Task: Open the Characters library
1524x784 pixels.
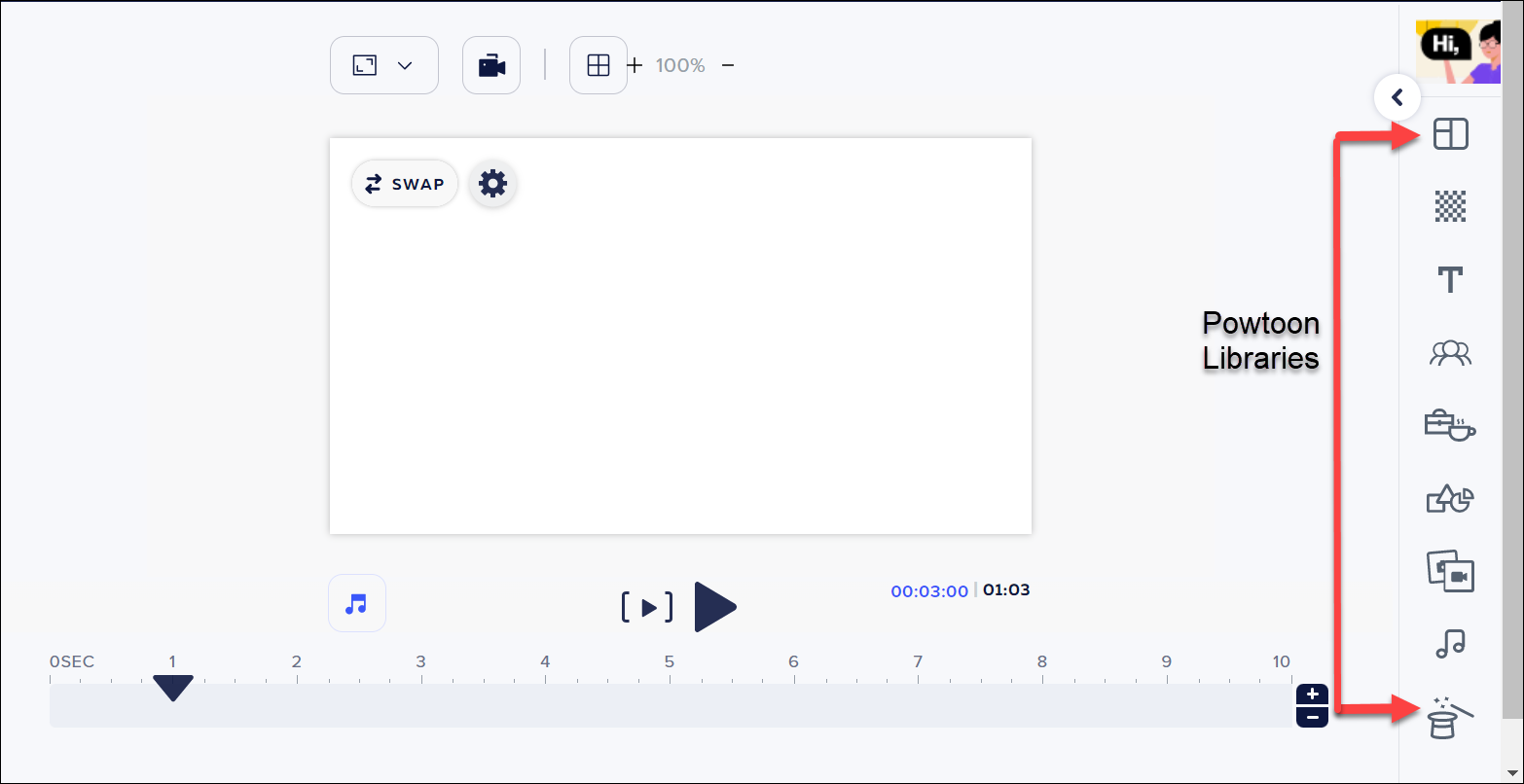Action: pyautogui.click(x=1450, y=353)
